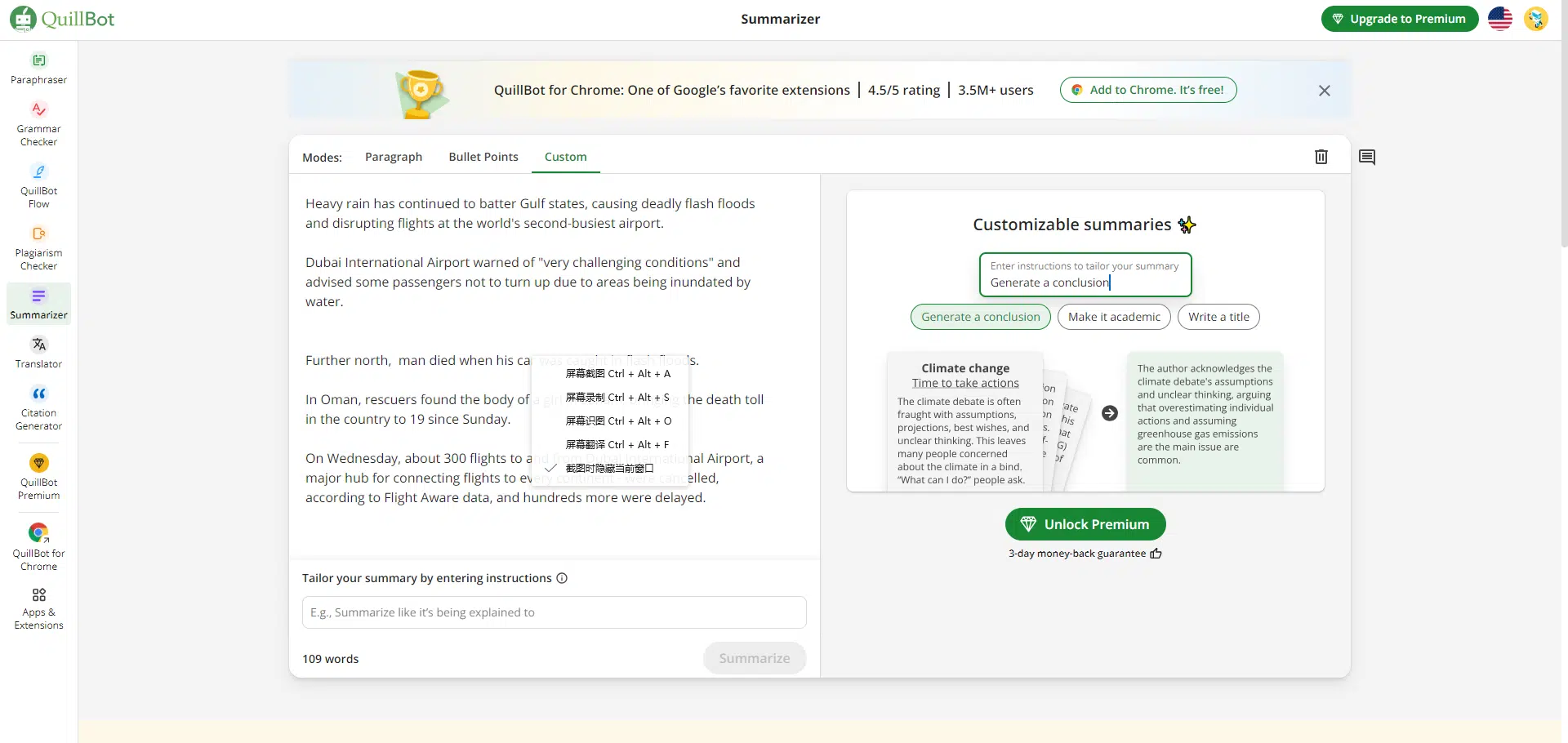Open the Paraphraser tool
Viewport: 1568px width, 743px height.
38,69
